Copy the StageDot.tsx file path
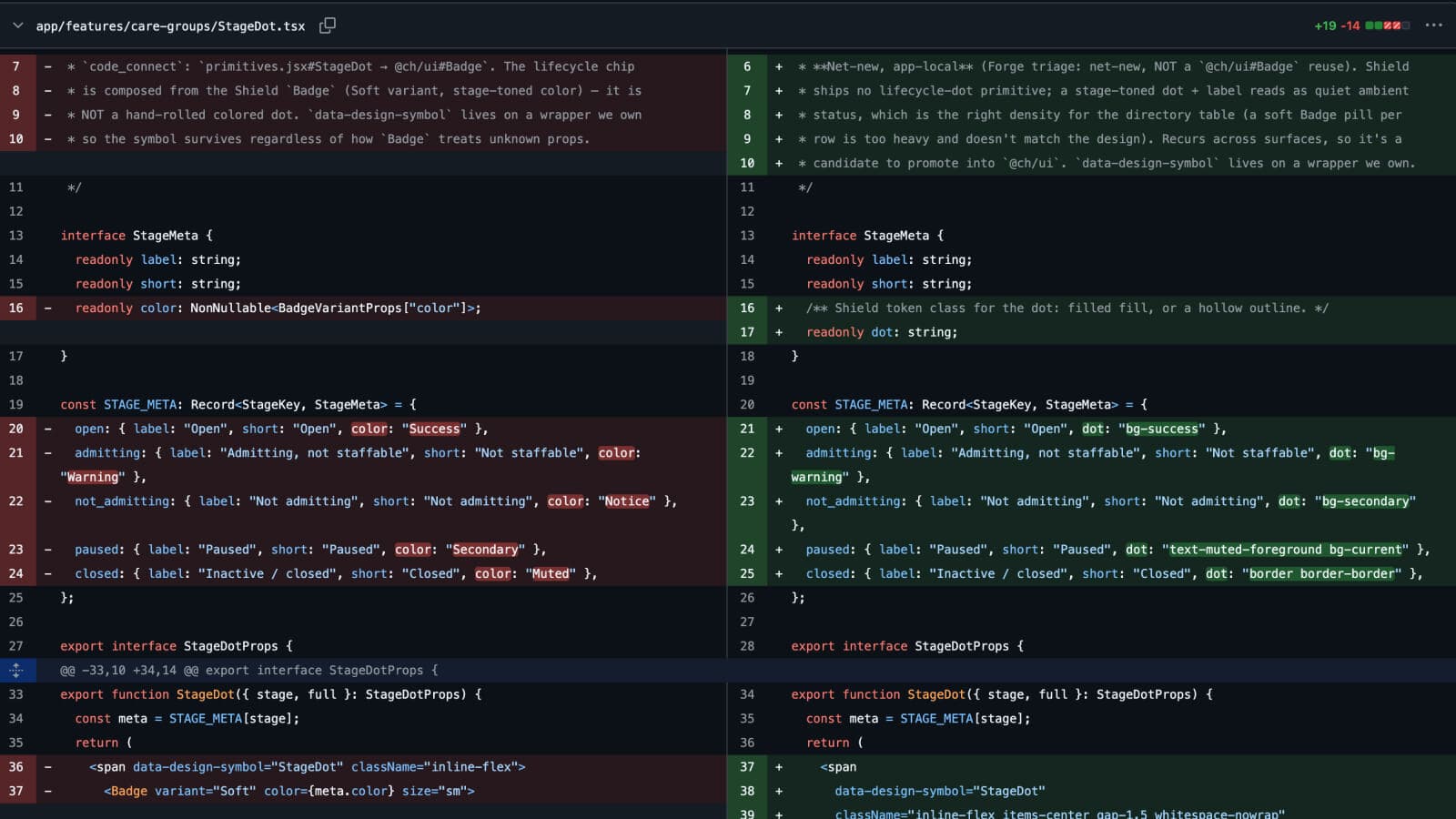 point(328,25)
